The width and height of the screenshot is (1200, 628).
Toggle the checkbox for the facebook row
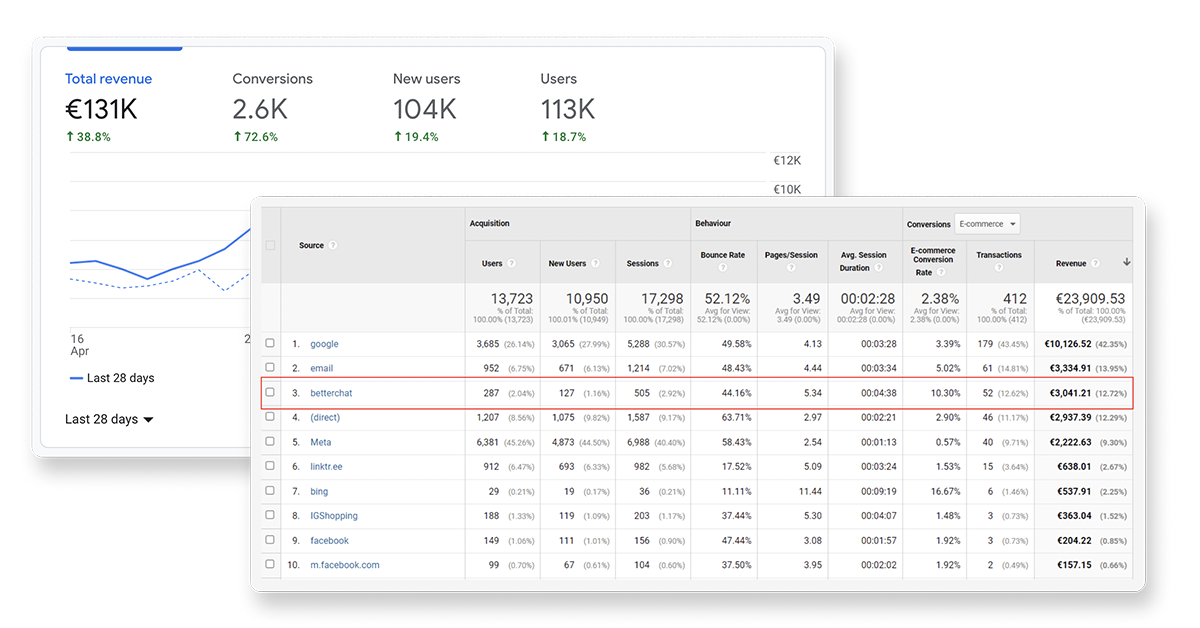point(270,540)
